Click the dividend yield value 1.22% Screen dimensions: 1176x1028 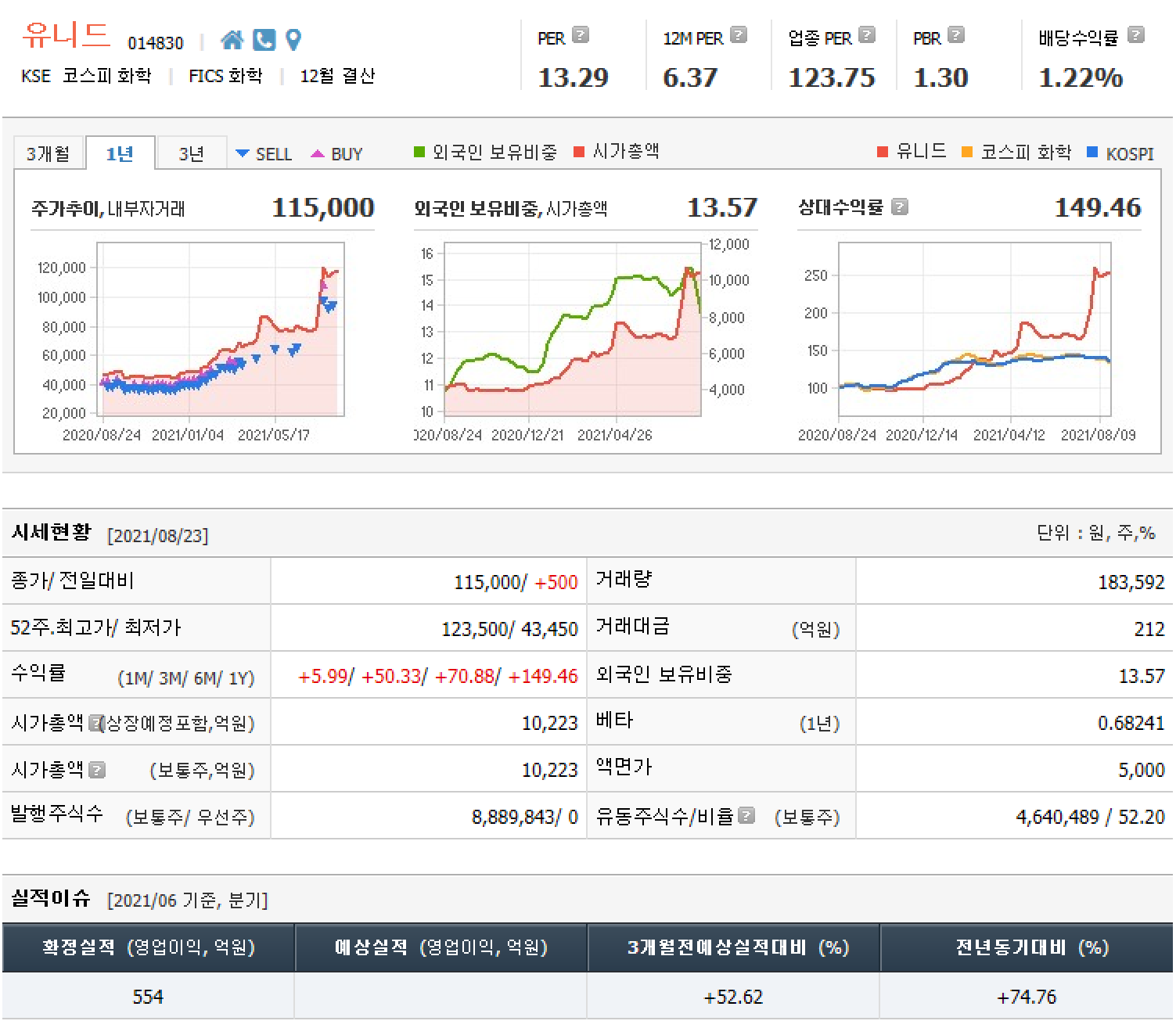click(1081, 77)
